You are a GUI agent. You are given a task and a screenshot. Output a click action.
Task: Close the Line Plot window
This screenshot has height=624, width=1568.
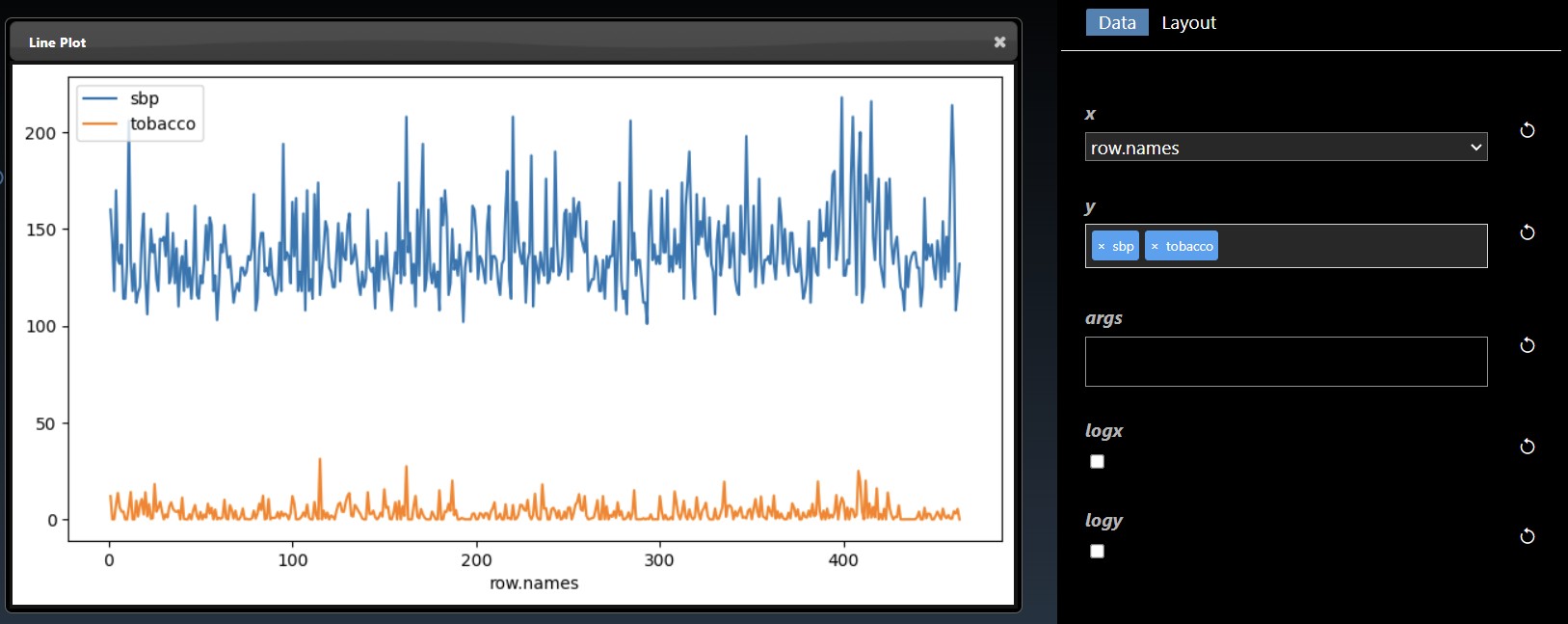pyautogui.click(x=999, y=41)
